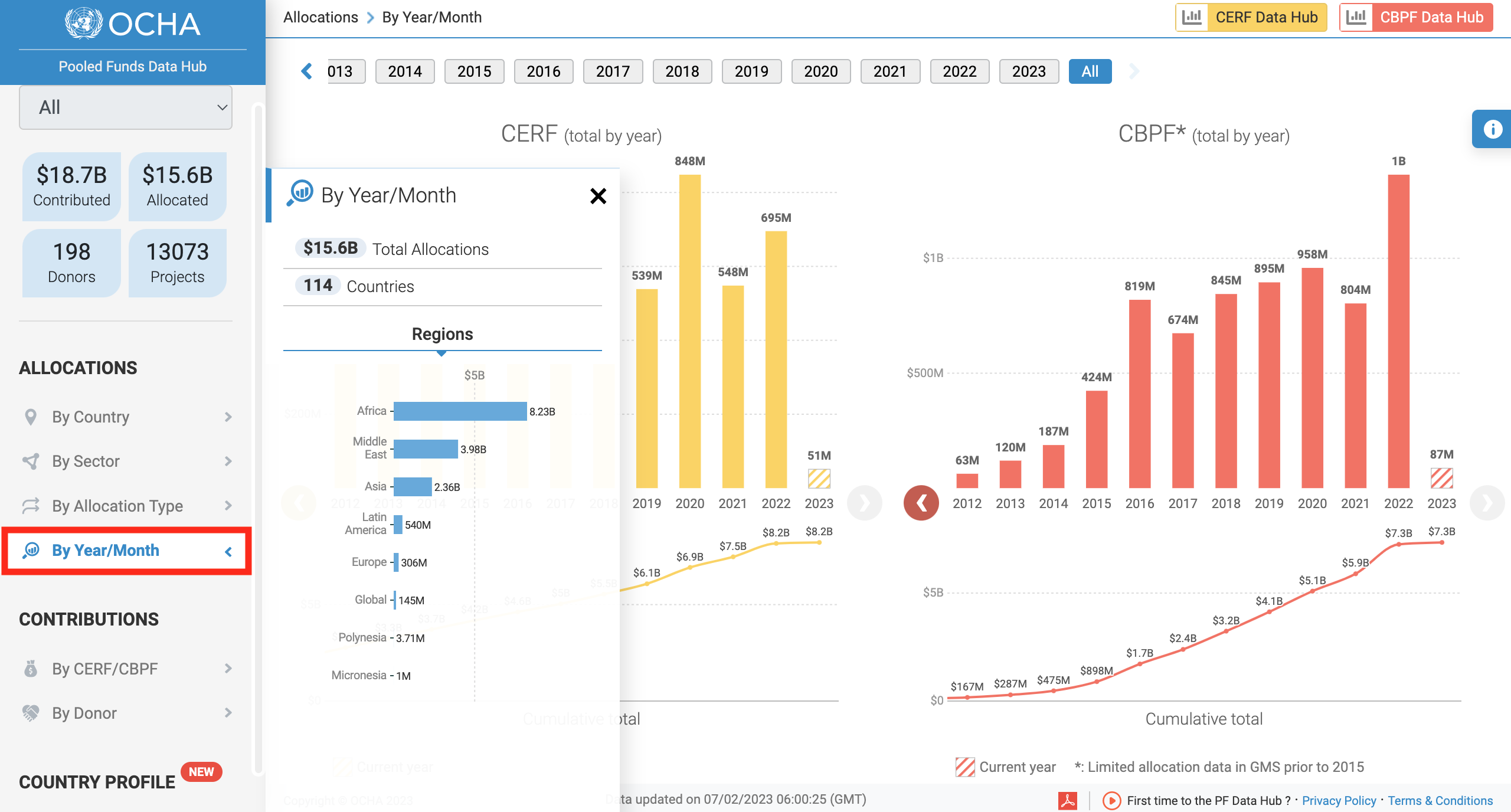Expand the By Donor chevron
1511x812 pixels.
(x=228, y=713)
